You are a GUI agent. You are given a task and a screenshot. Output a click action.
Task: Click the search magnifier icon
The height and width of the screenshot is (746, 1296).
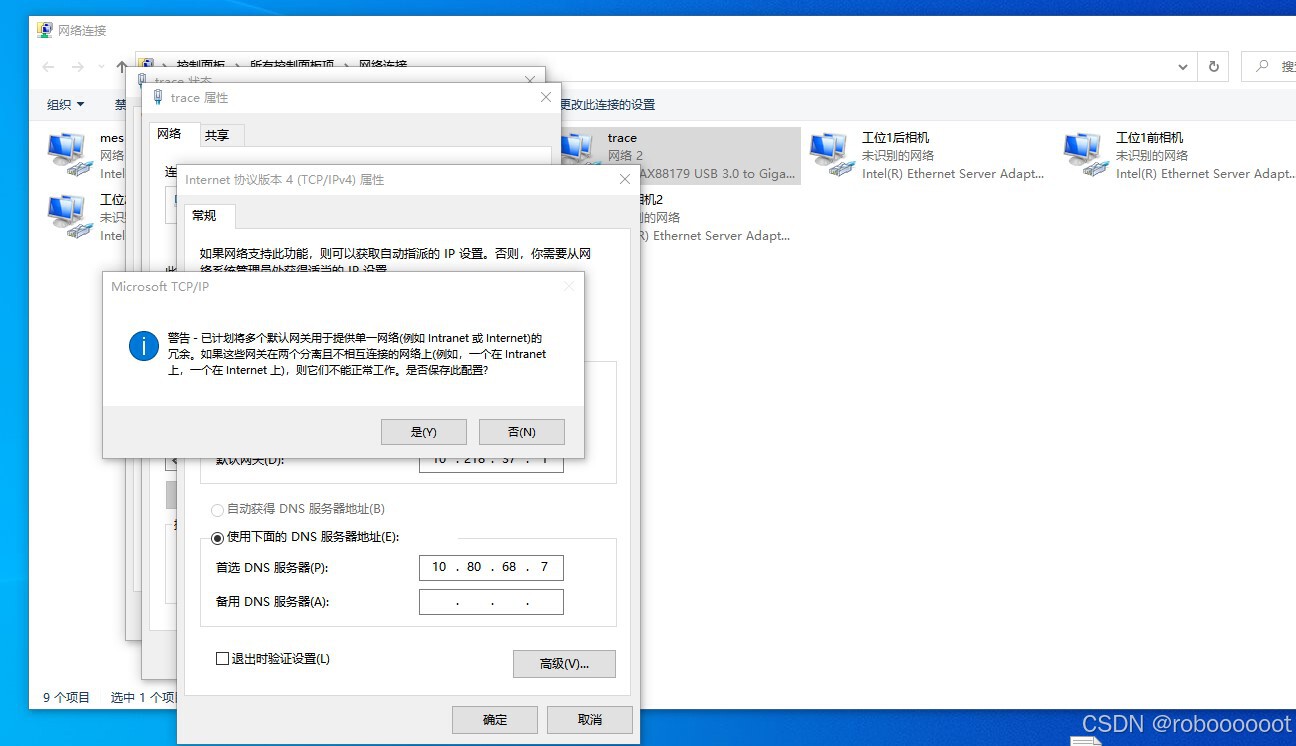click(1261, 67)
